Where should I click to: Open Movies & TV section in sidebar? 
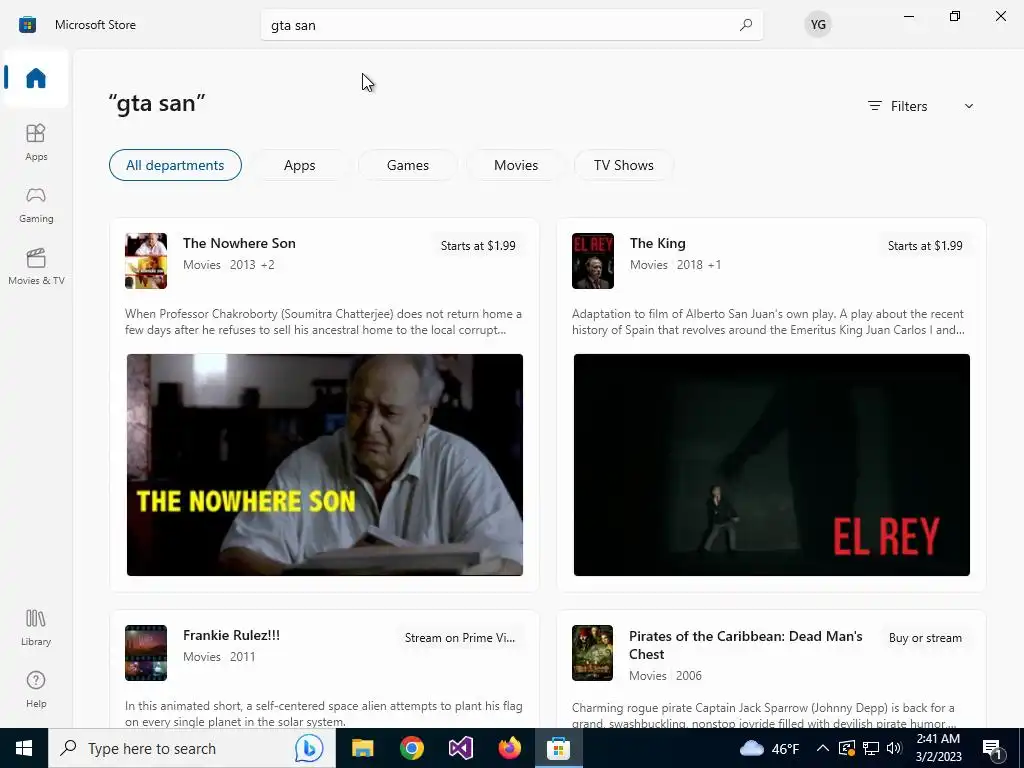(x=36, y=266)
